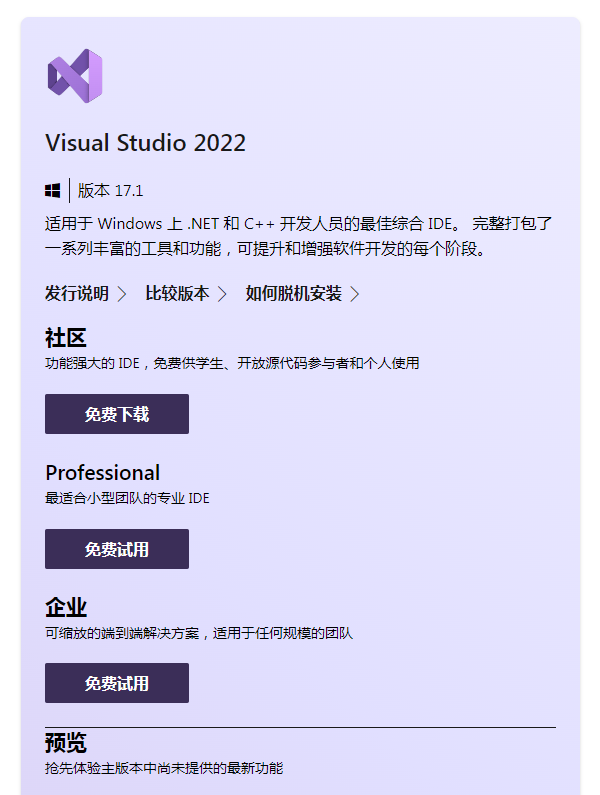Click 免费下载 button under 社区
The image size is (600, 795).
[x=117, y=414]
